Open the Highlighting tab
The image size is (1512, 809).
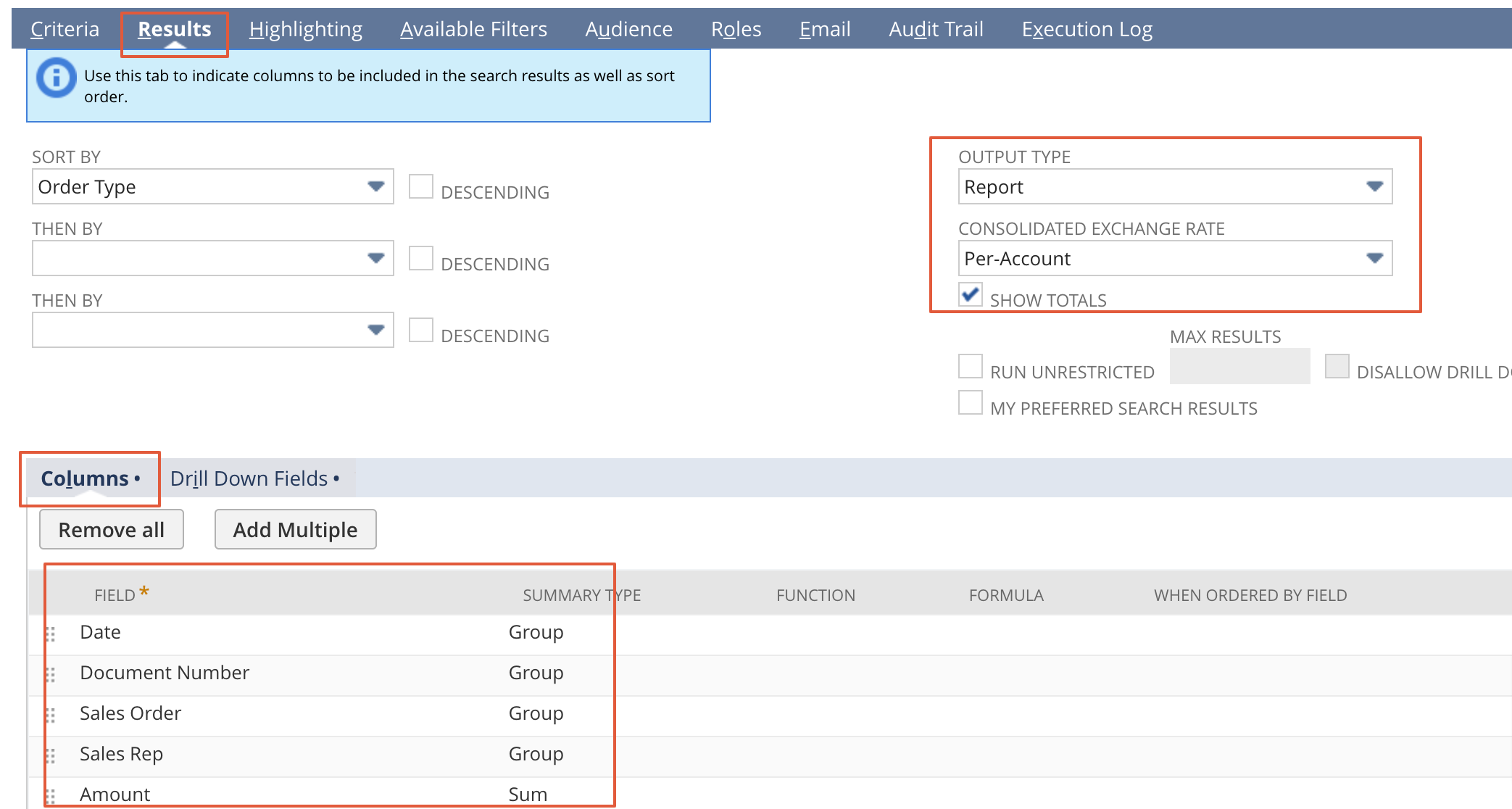(305, 29)
